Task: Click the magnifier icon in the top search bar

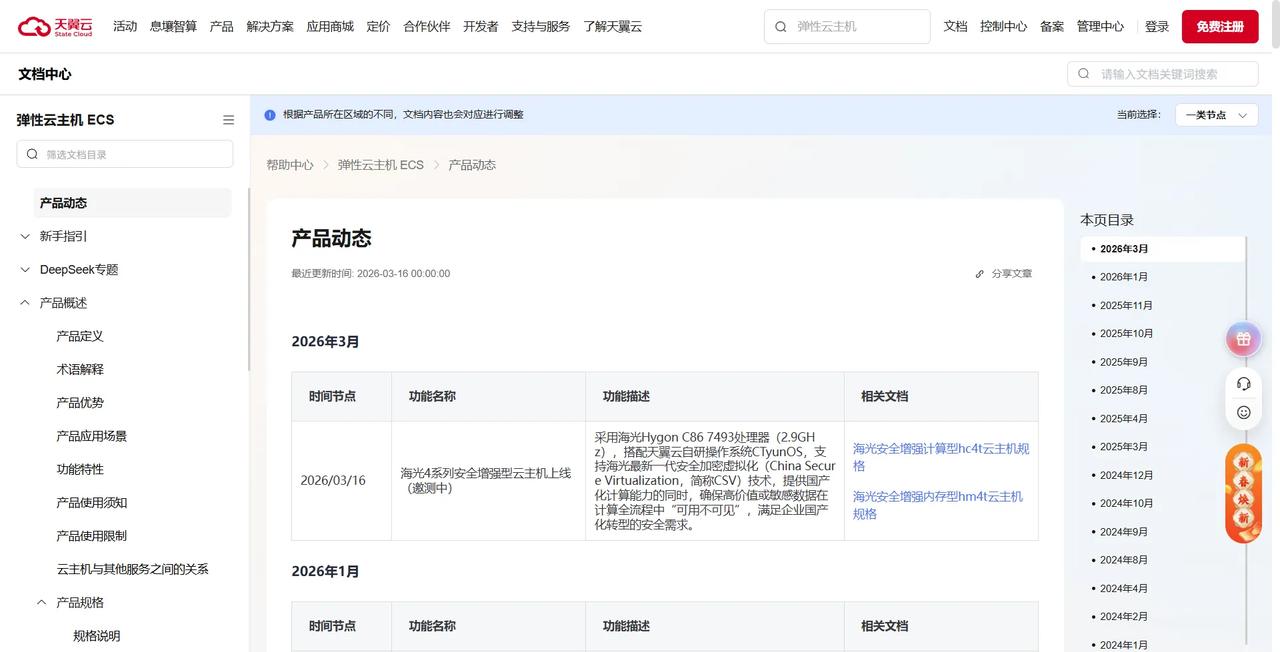Action: click(x=781, y=26)
